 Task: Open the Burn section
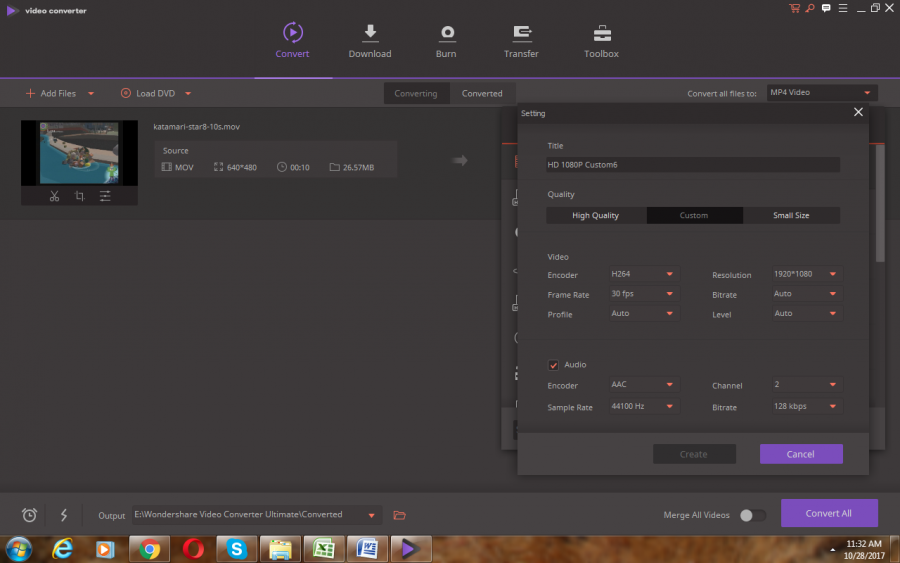(446, 41)
